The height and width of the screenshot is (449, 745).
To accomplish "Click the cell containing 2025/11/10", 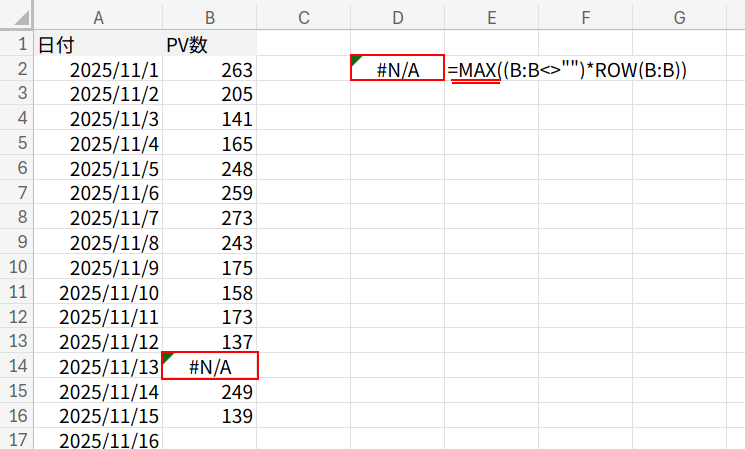I will (98, 292).
